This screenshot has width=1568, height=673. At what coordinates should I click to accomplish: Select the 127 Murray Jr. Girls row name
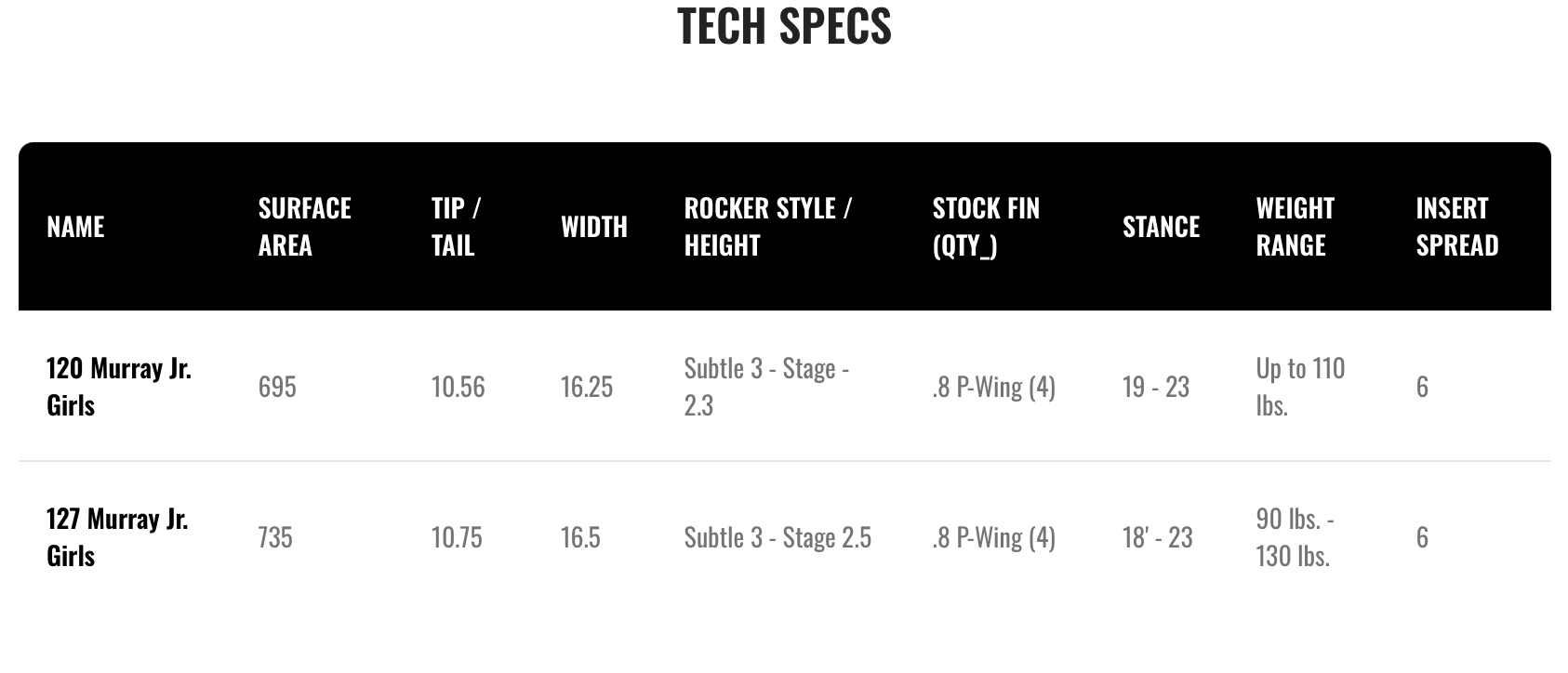click(117, 537)
